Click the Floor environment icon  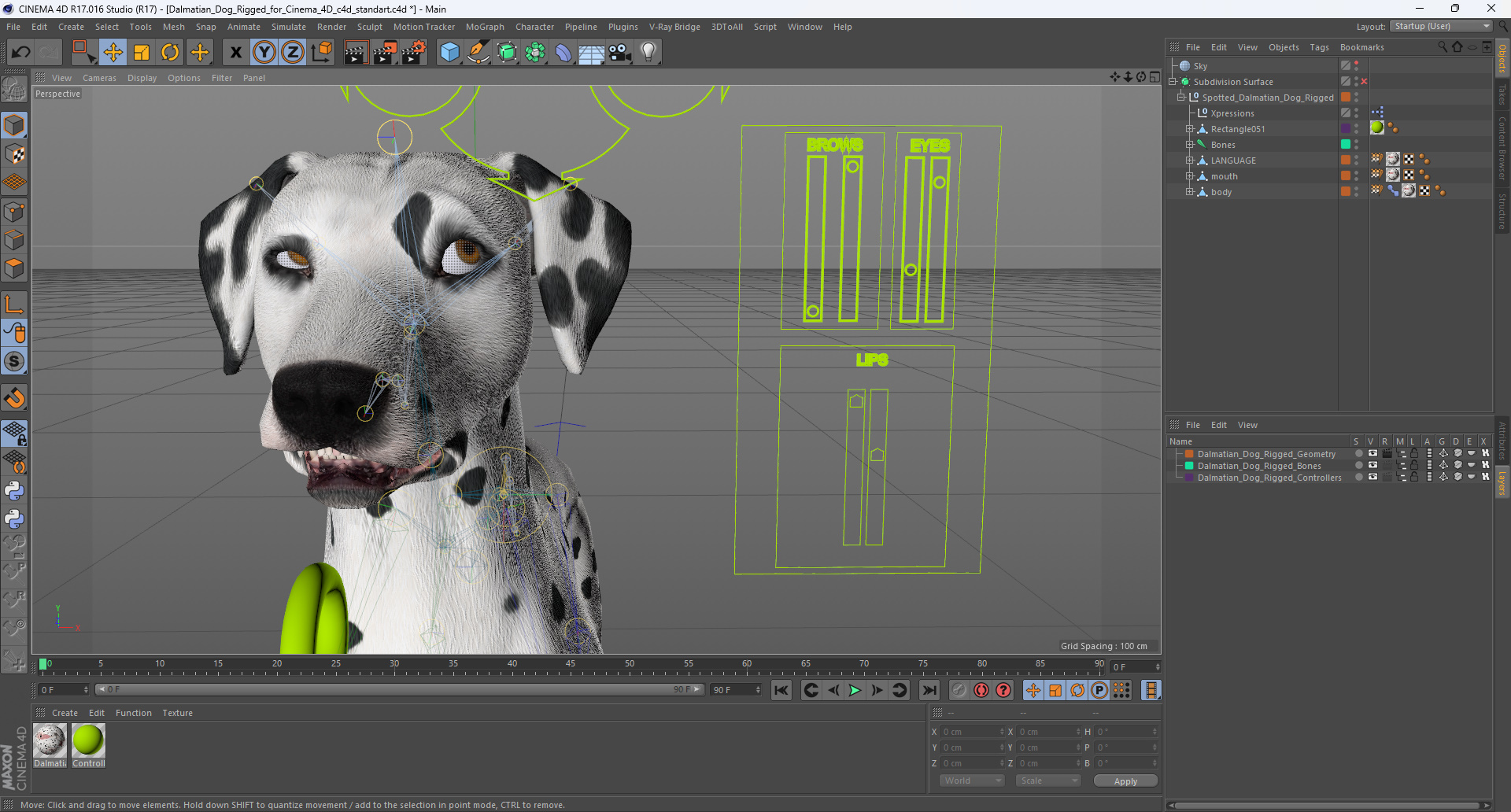coord(591,53)
